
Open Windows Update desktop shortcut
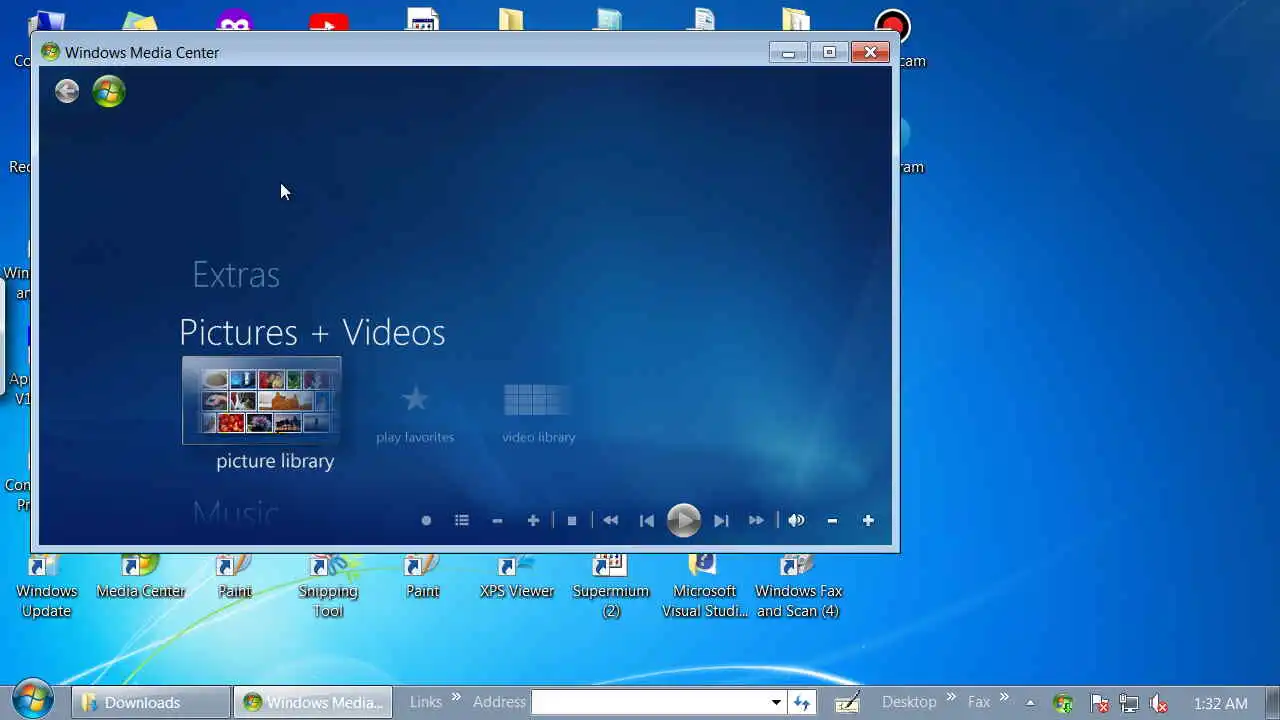pyautogui.click(x=46, y=587)
